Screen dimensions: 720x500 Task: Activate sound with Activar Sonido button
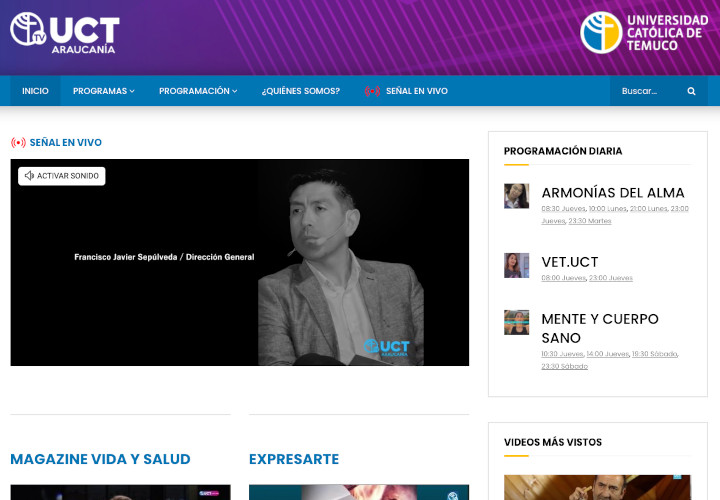[62, 176]
